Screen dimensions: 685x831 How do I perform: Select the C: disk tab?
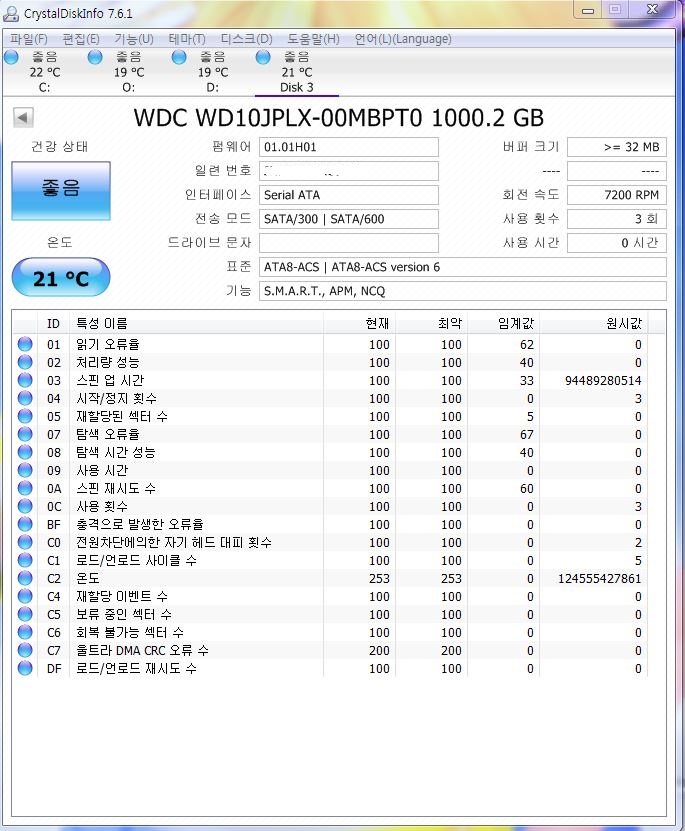click(45, 72)
